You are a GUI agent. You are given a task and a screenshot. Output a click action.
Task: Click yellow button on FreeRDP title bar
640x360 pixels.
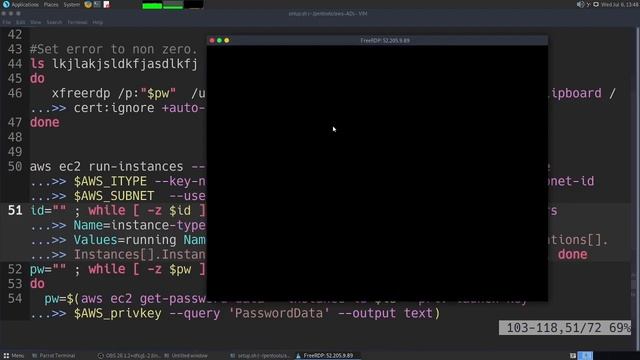click(x=227, y=40)
